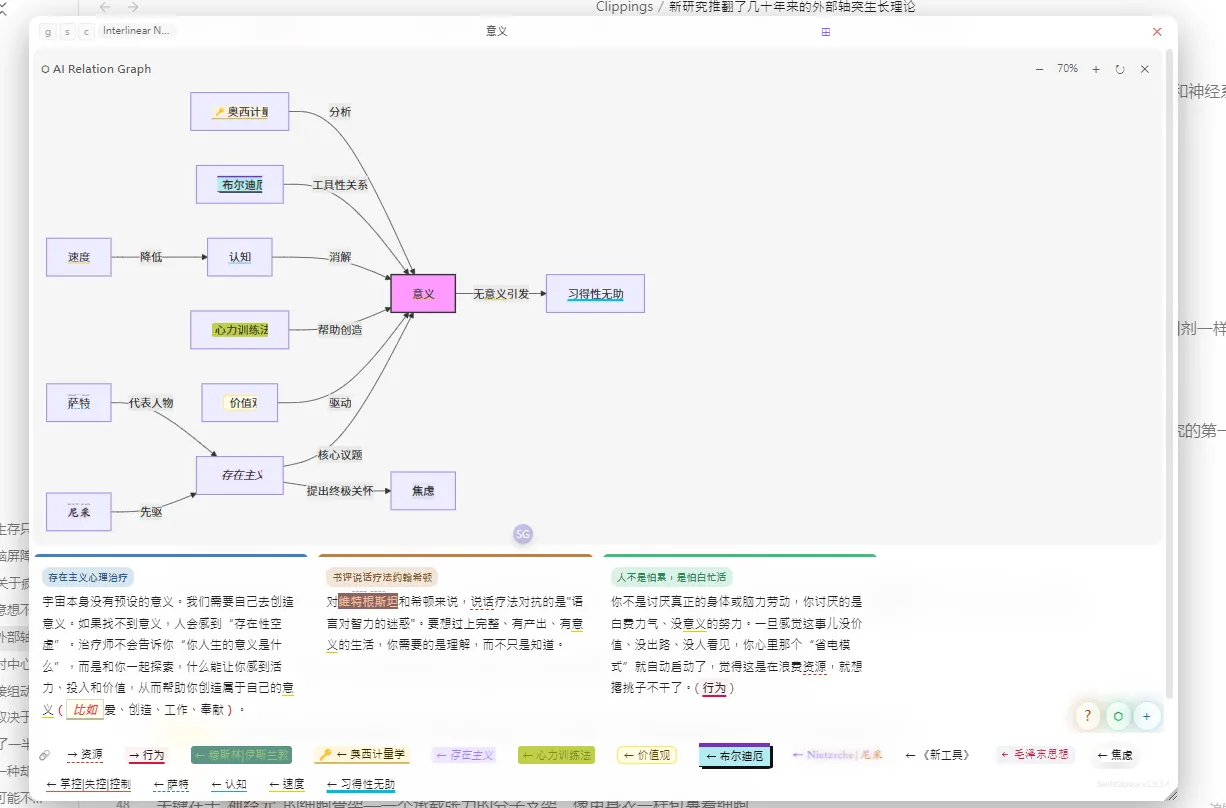Click the help question mark button

1087,716
